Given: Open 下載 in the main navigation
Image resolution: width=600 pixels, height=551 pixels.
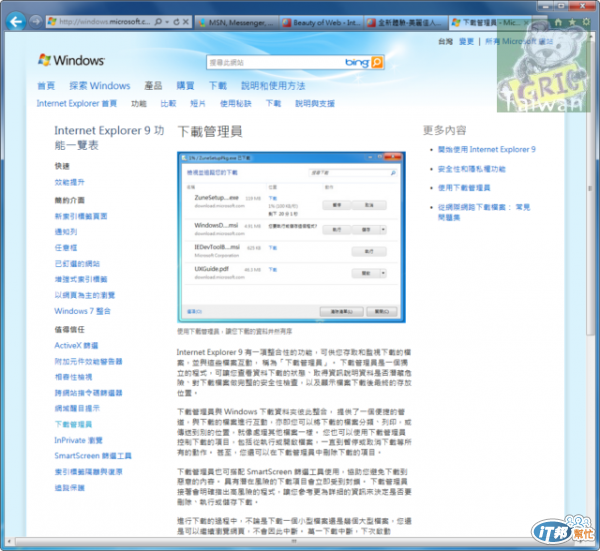Looking at the screenshot, I should point(218,86).
